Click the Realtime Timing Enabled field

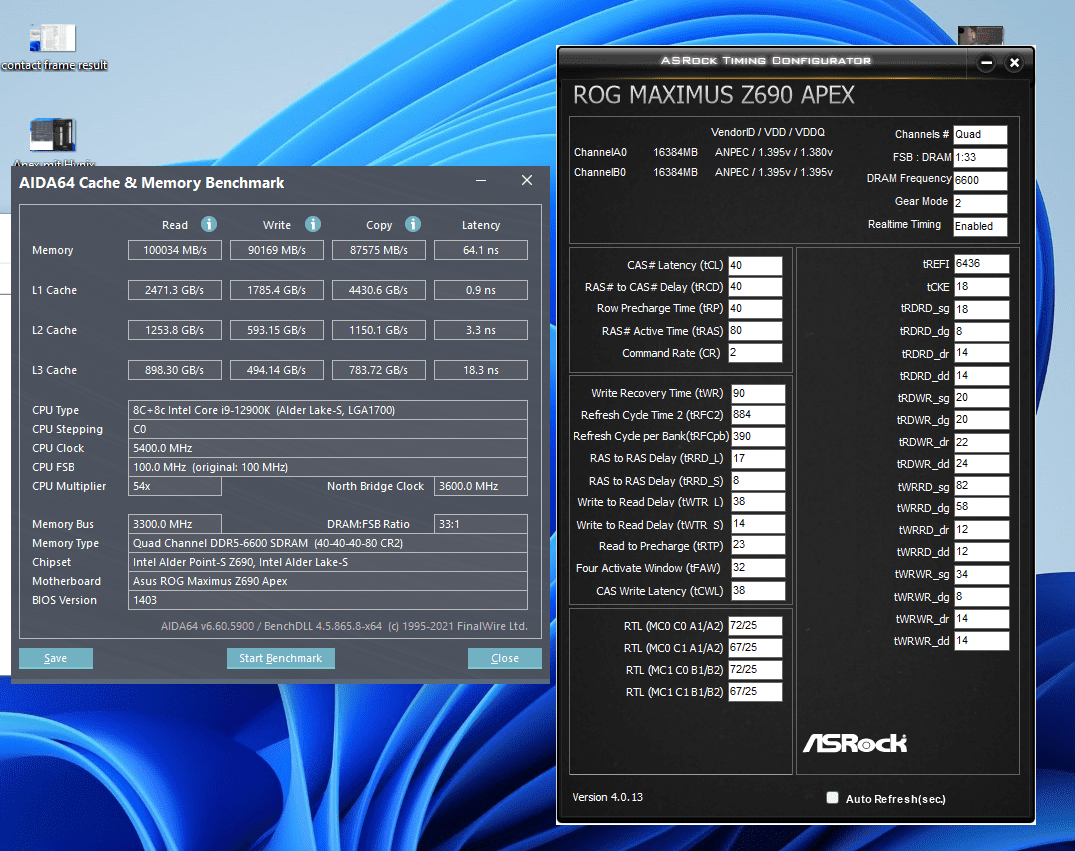coord(980,226)
